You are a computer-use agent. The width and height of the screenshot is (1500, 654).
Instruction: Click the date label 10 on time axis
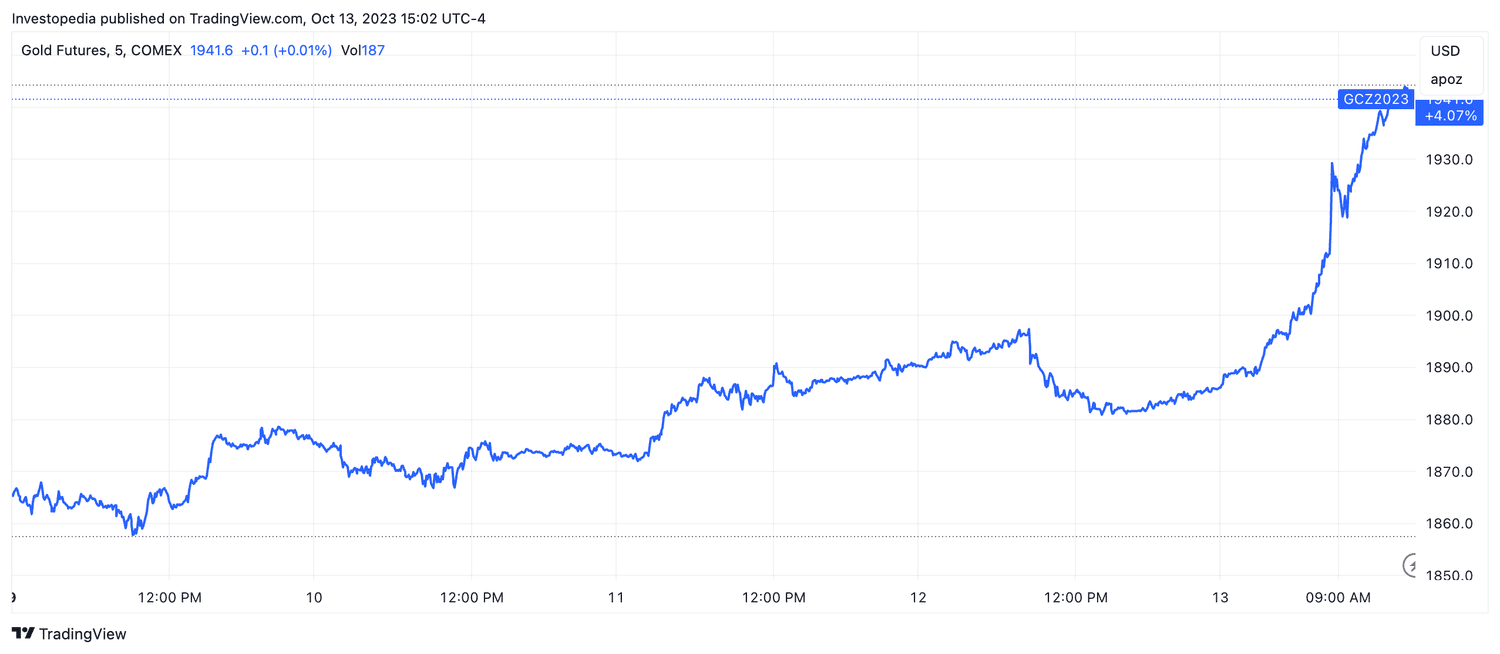tap(314, 598)
